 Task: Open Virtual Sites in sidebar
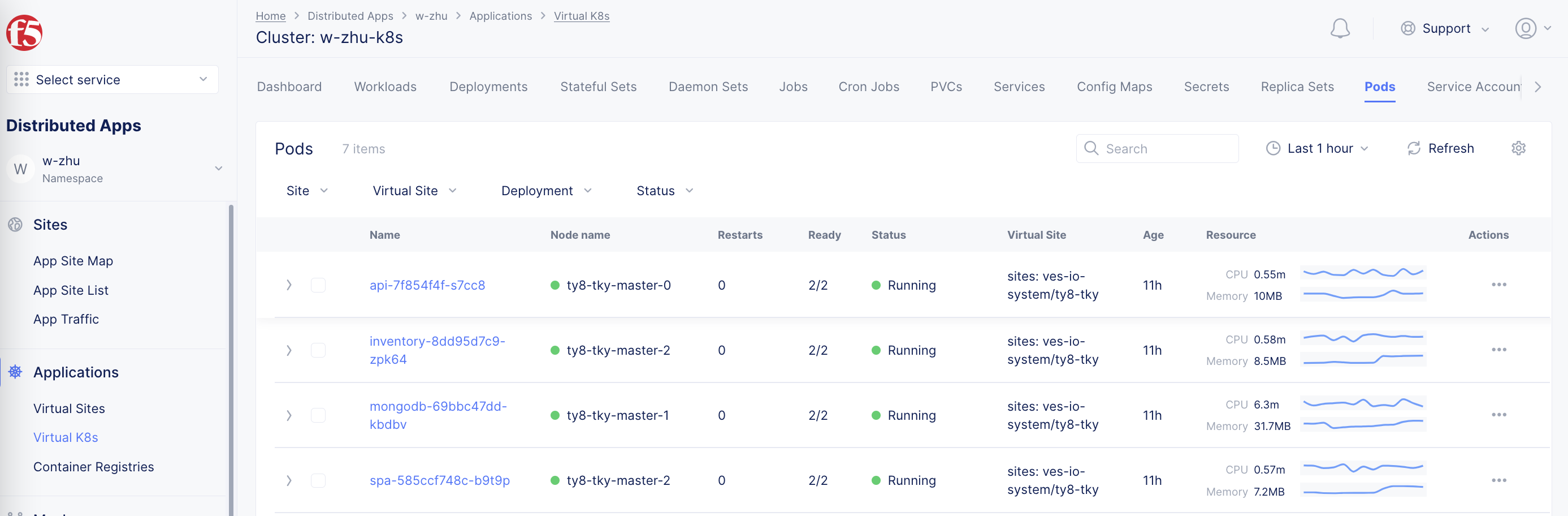click(69, 408)
